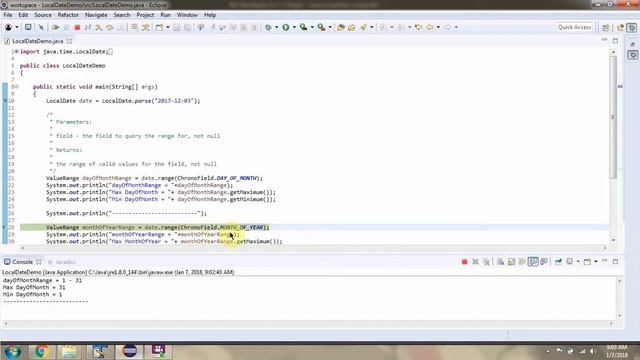Viewport: 640px width, 360px height.
Task: Click the External Tools run icon
Action: (x=321, y=27)
